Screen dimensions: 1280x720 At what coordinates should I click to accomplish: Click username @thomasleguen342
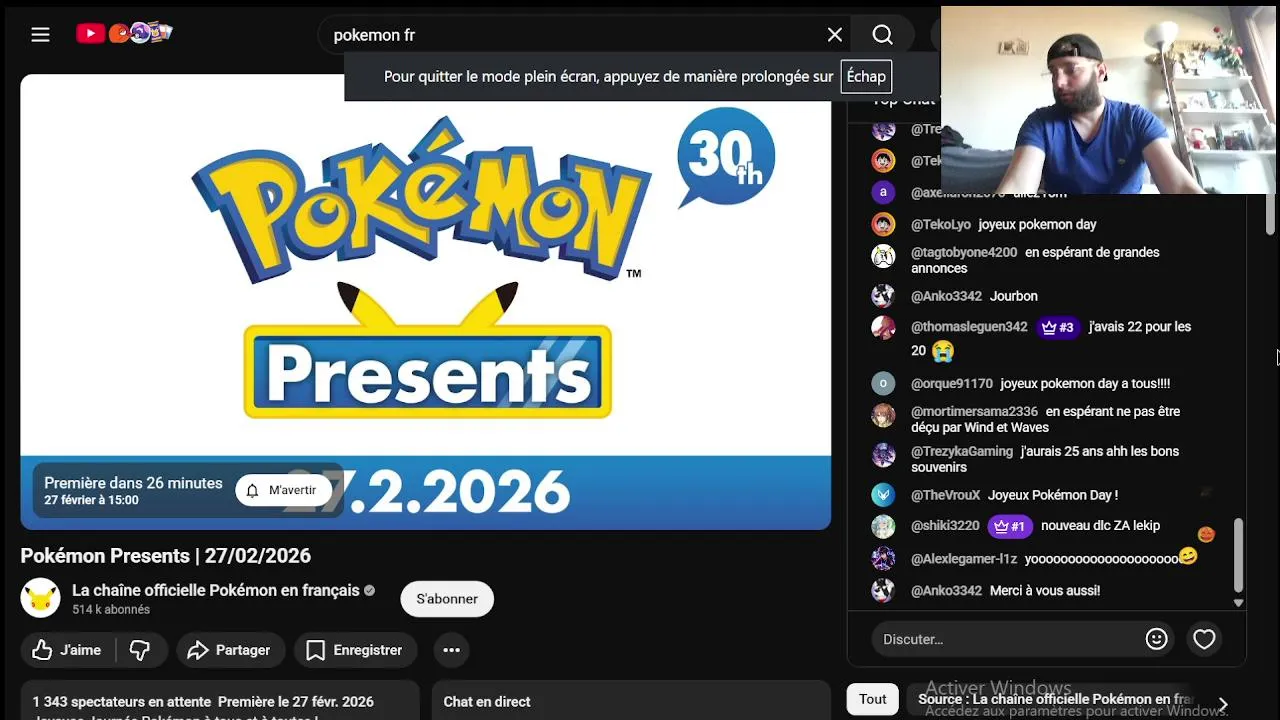pos(969,327)
